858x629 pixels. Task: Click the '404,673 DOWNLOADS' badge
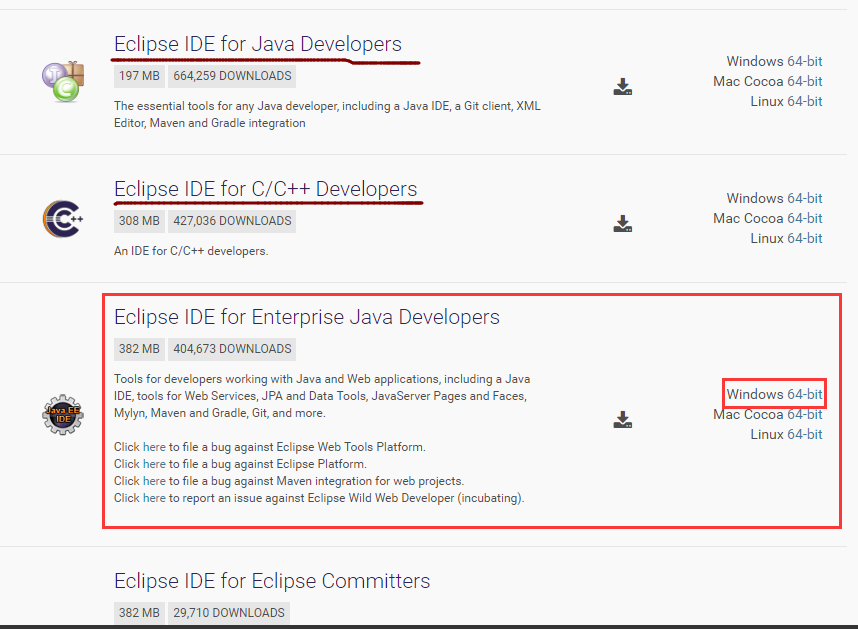pos(232,349)
